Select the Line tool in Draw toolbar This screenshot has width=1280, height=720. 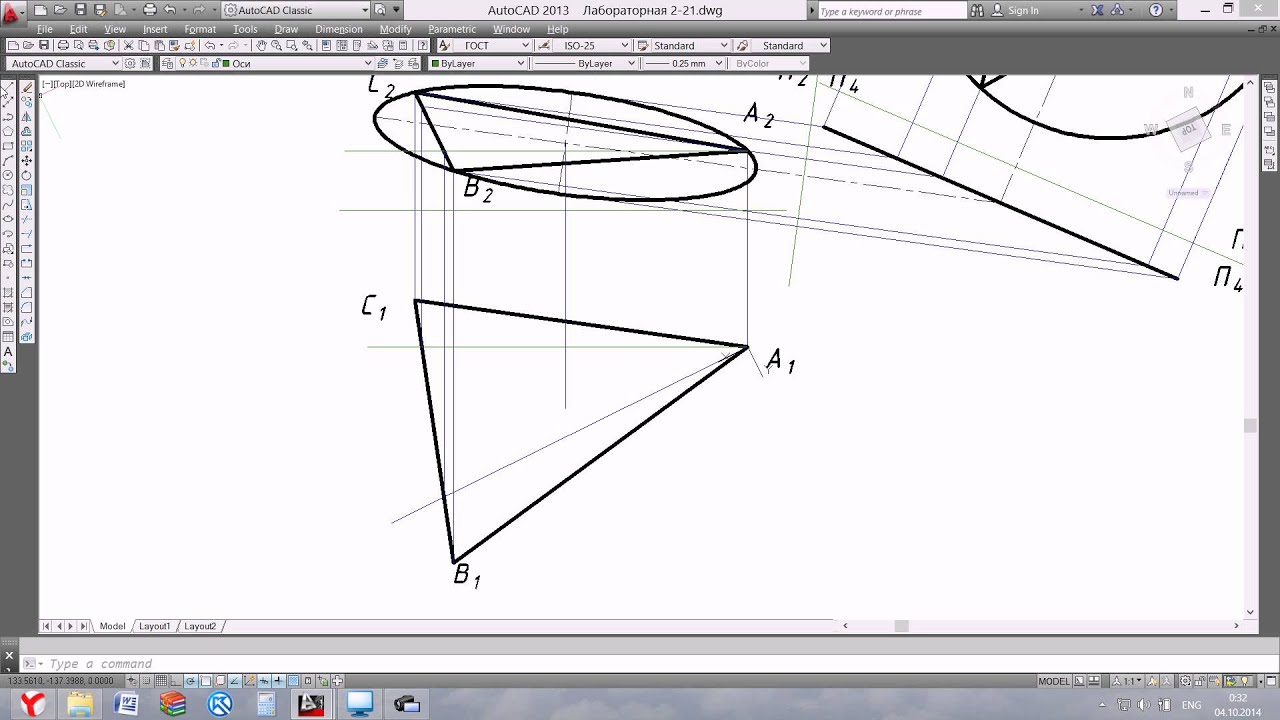point(8,87)
